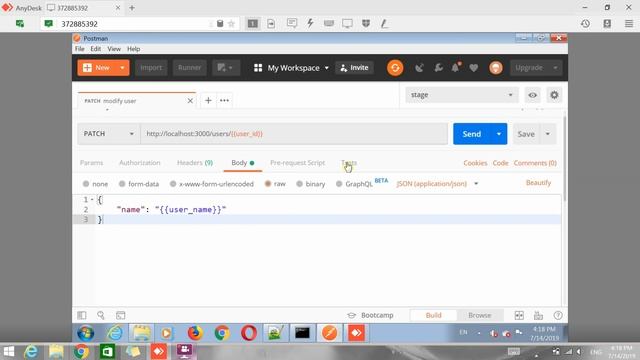The width and height of the screenshot is (640, 360).
Task: Open manage environments gear icon
Action: 554,95
